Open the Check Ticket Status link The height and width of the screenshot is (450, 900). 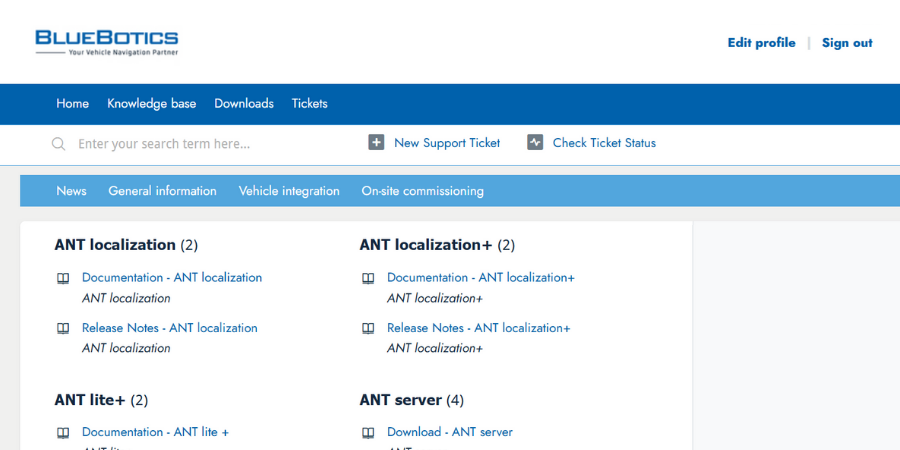point(604,143)
